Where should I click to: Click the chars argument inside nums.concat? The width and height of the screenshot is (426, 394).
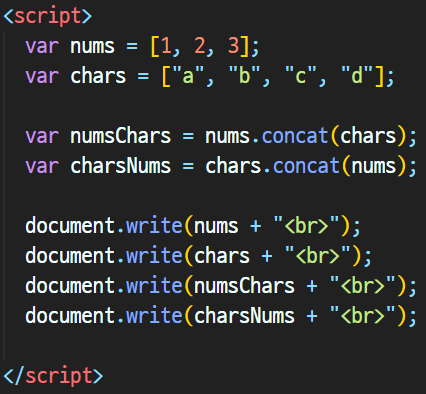[368, 136]
